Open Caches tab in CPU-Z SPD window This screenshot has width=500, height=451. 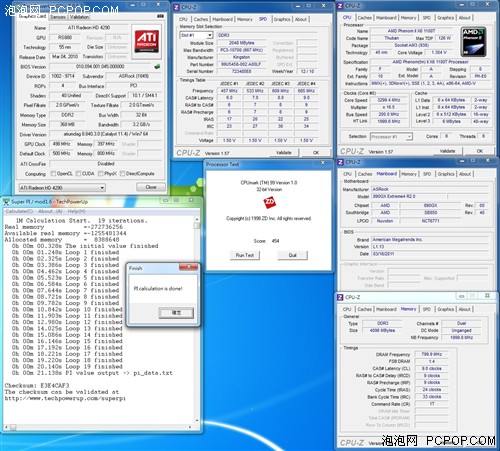(201, 19)
